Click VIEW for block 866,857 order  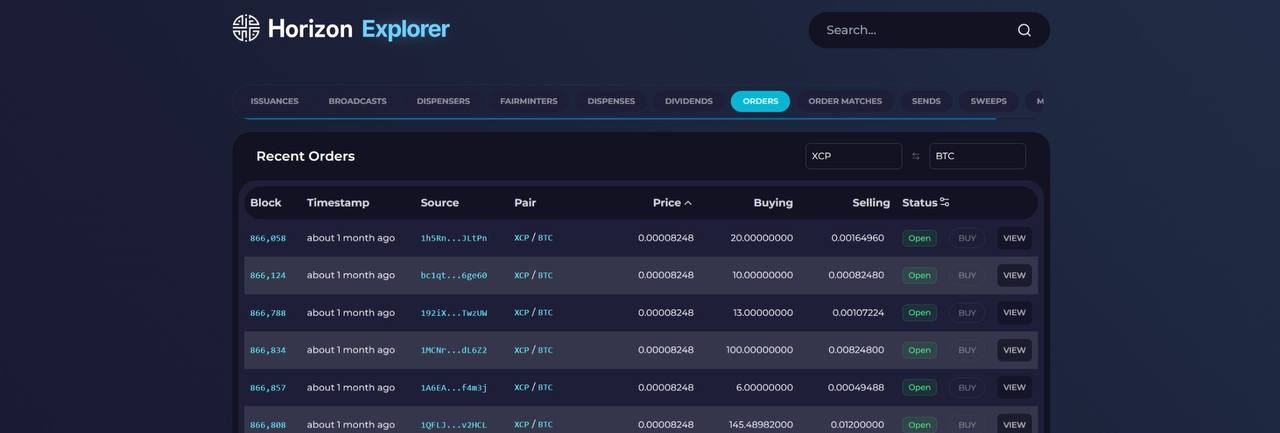(x=1014, y=388)
